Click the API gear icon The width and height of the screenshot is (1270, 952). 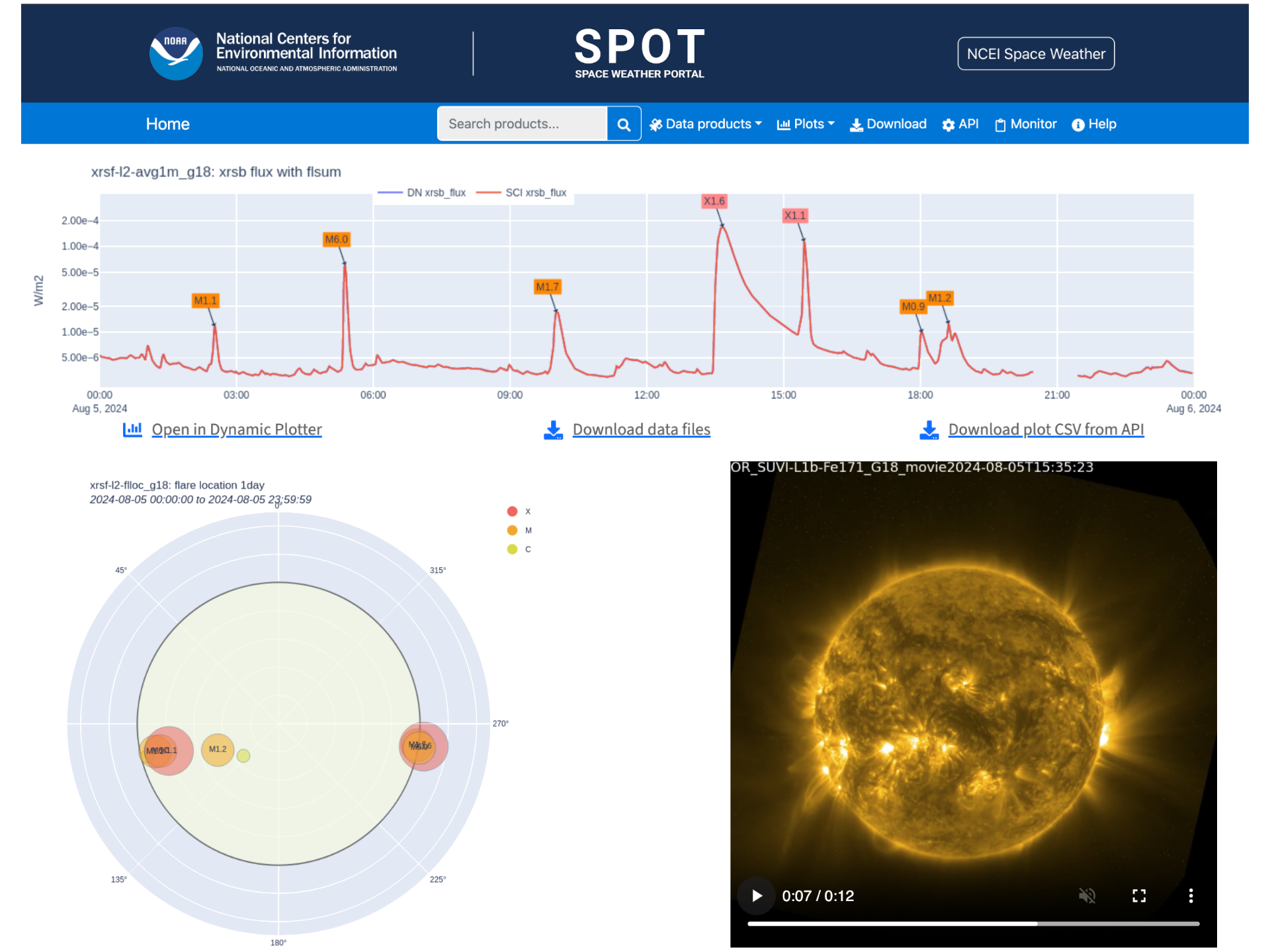coord(948,125)
